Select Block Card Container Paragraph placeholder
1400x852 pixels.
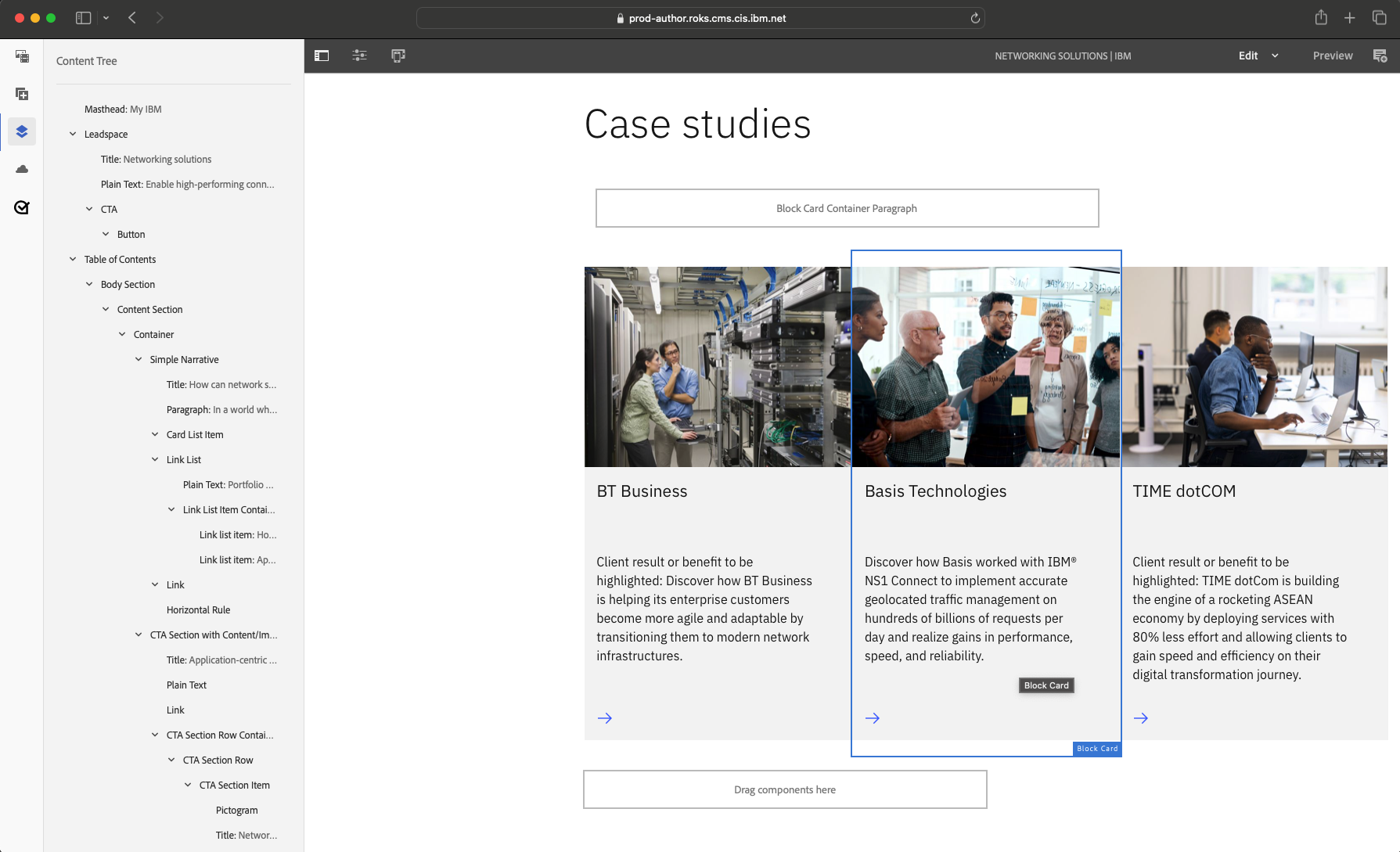[x=847, y=208]
